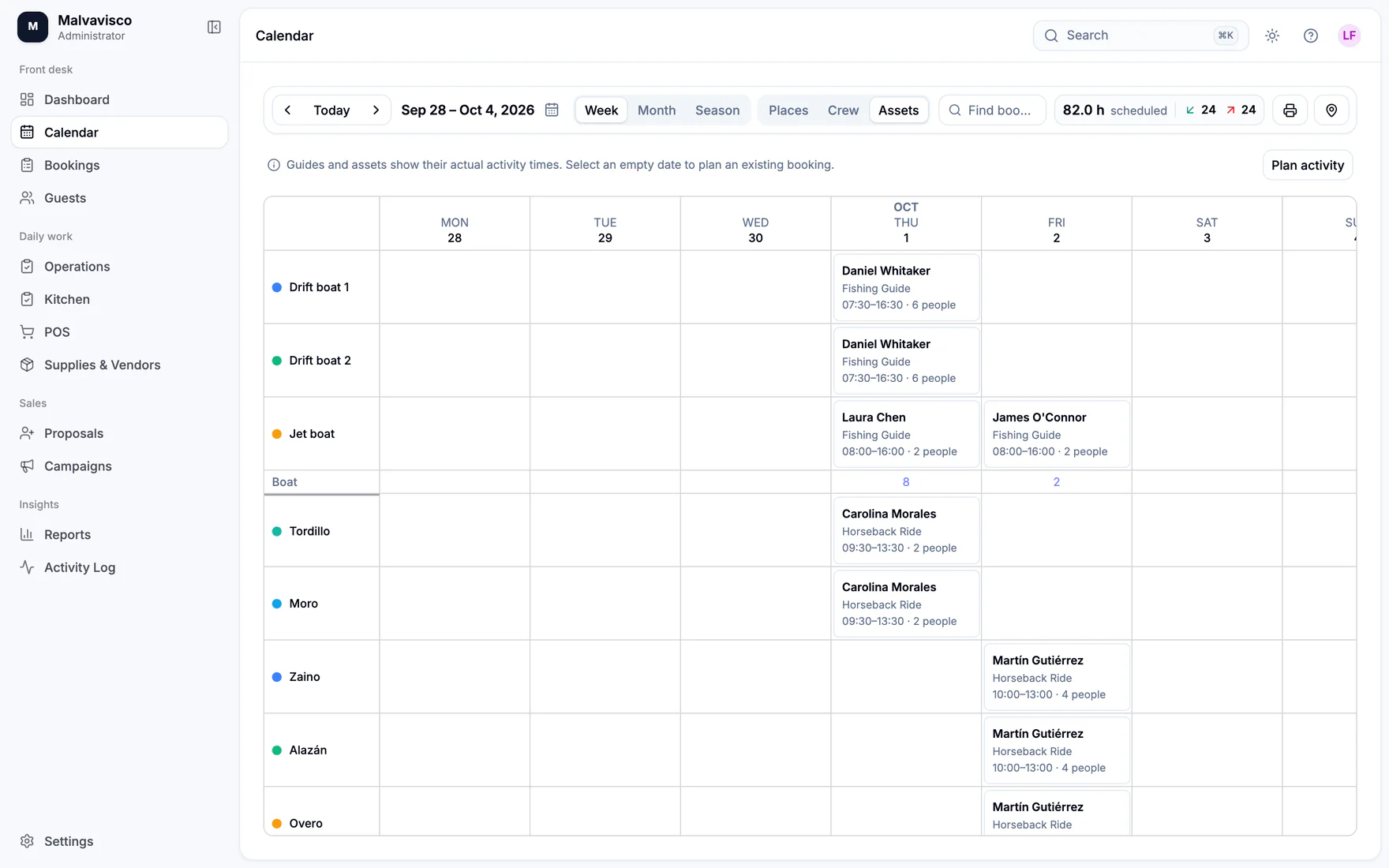Print the calendar with printer icon

click(x=1290, y=110)
